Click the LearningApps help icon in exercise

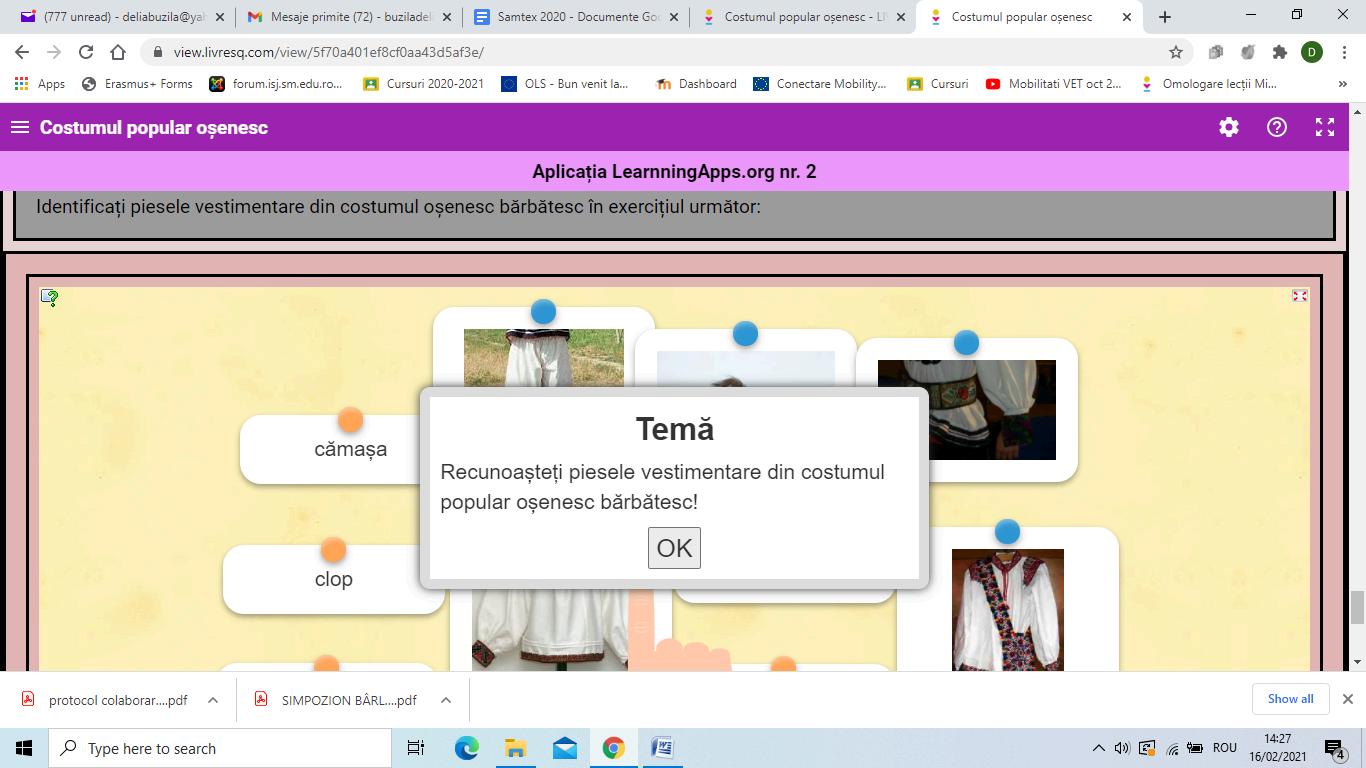[x=49, y=297]
